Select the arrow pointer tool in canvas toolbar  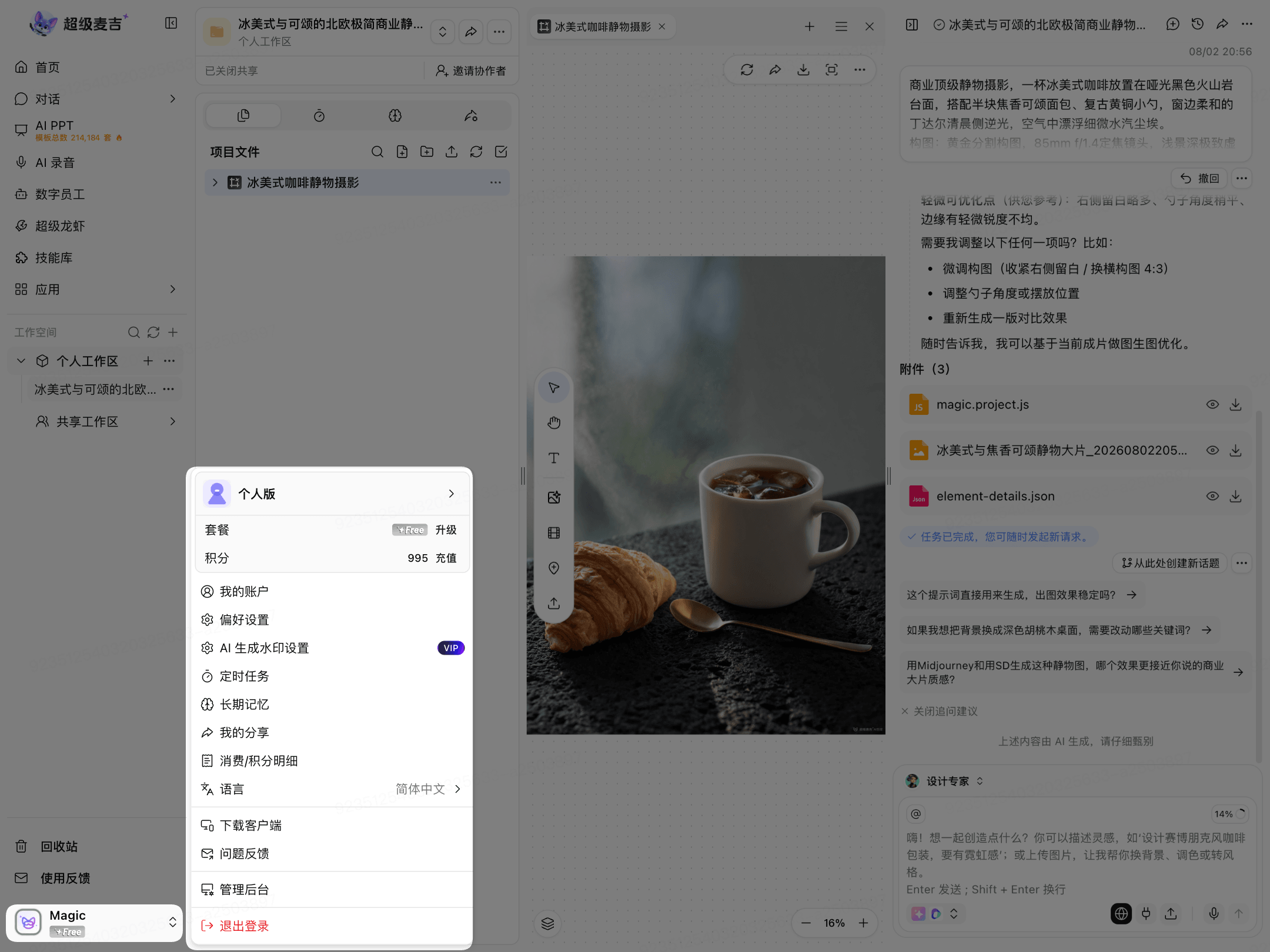[x=554, y=387]
